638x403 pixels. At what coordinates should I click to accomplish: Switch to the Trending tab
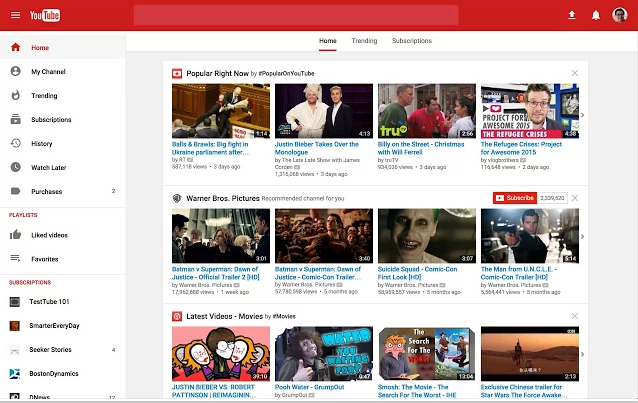pyautogui.click(x=364, y=41)
